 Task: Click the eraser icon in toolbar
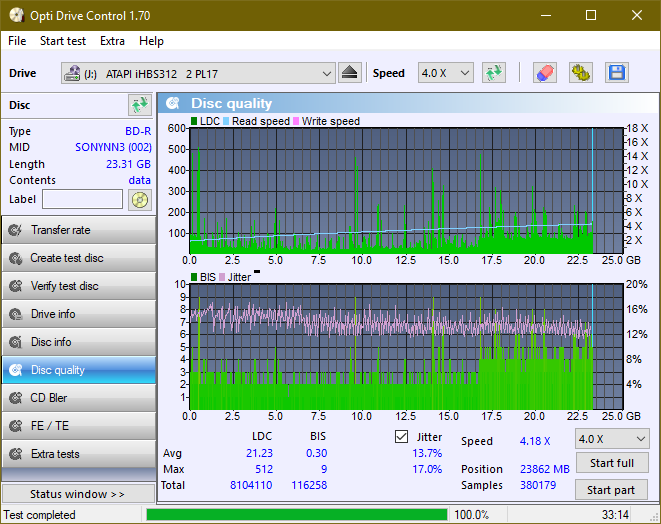[x=545, y=73]
